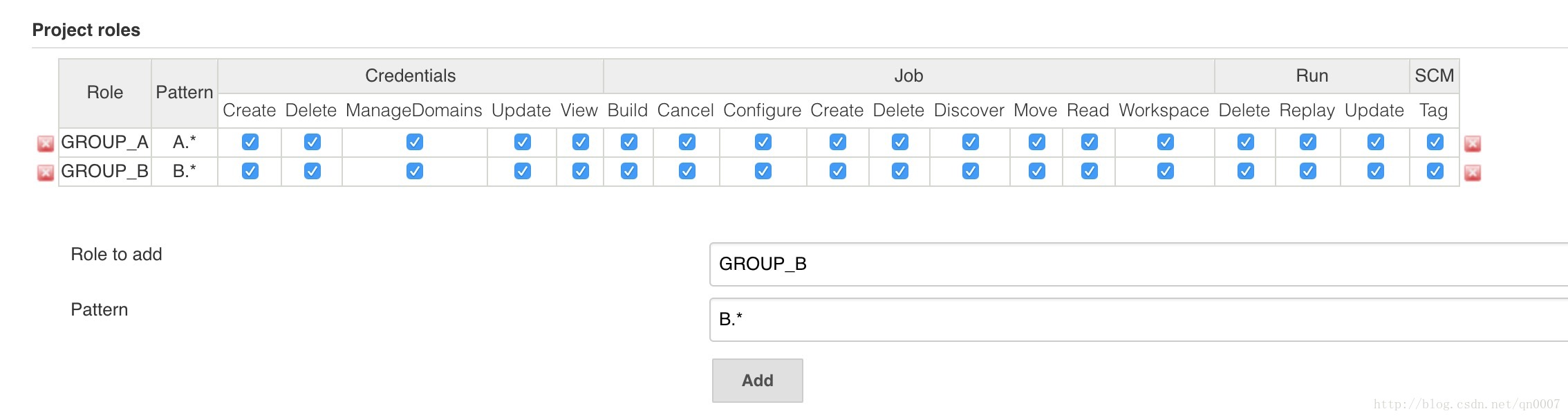Toggle GROUP_B Job Discover checkbox
Viewport: 1568px width, 418px height.
(x=971, y=171)
